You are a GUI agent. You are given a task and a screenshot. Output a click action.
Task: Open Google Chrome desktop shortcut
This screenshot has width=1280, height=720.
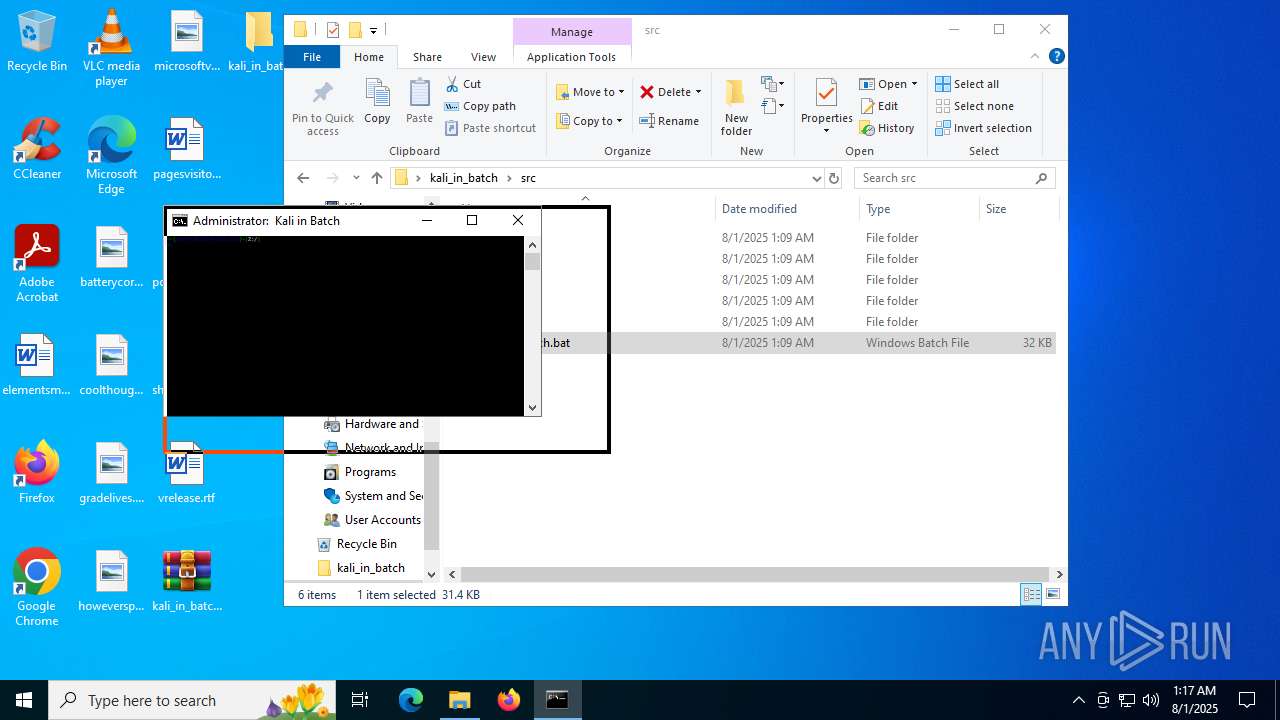click(x=37, y=587)
